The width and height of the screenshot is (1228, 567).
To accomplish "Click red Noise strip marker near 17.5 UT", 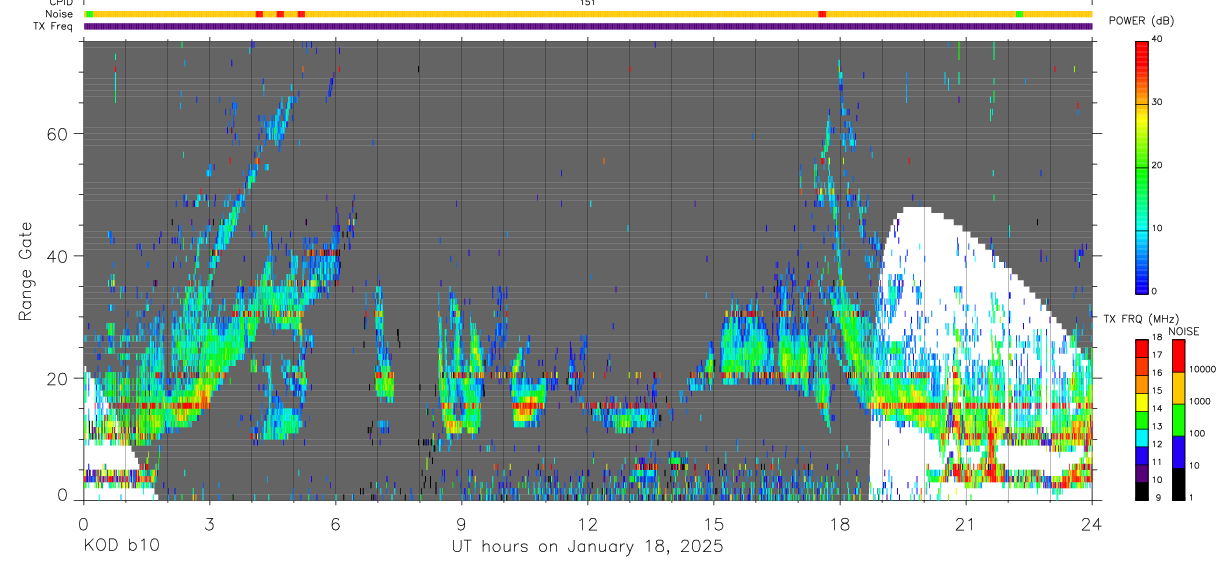I will (x=822, y=14).
